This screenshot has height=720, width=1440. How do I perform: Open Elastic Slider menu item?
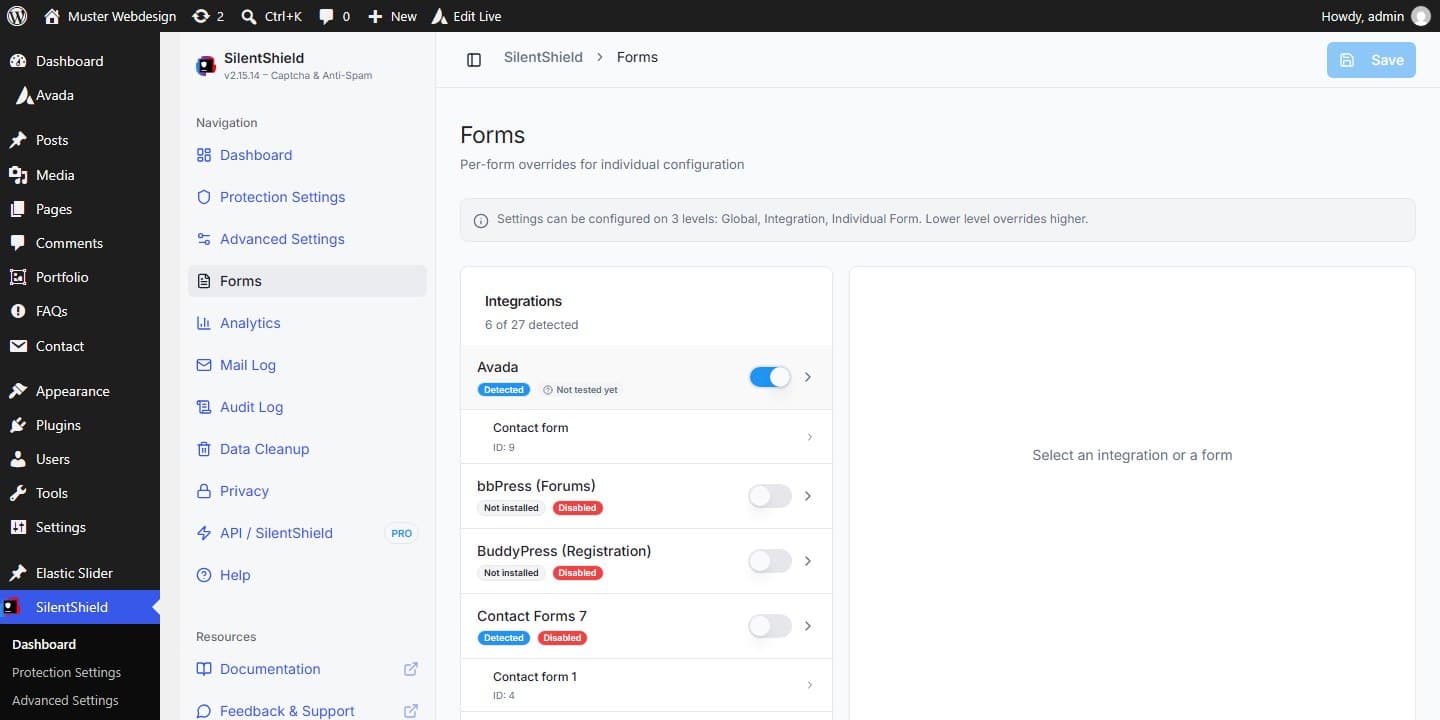(x=80, y=573)
